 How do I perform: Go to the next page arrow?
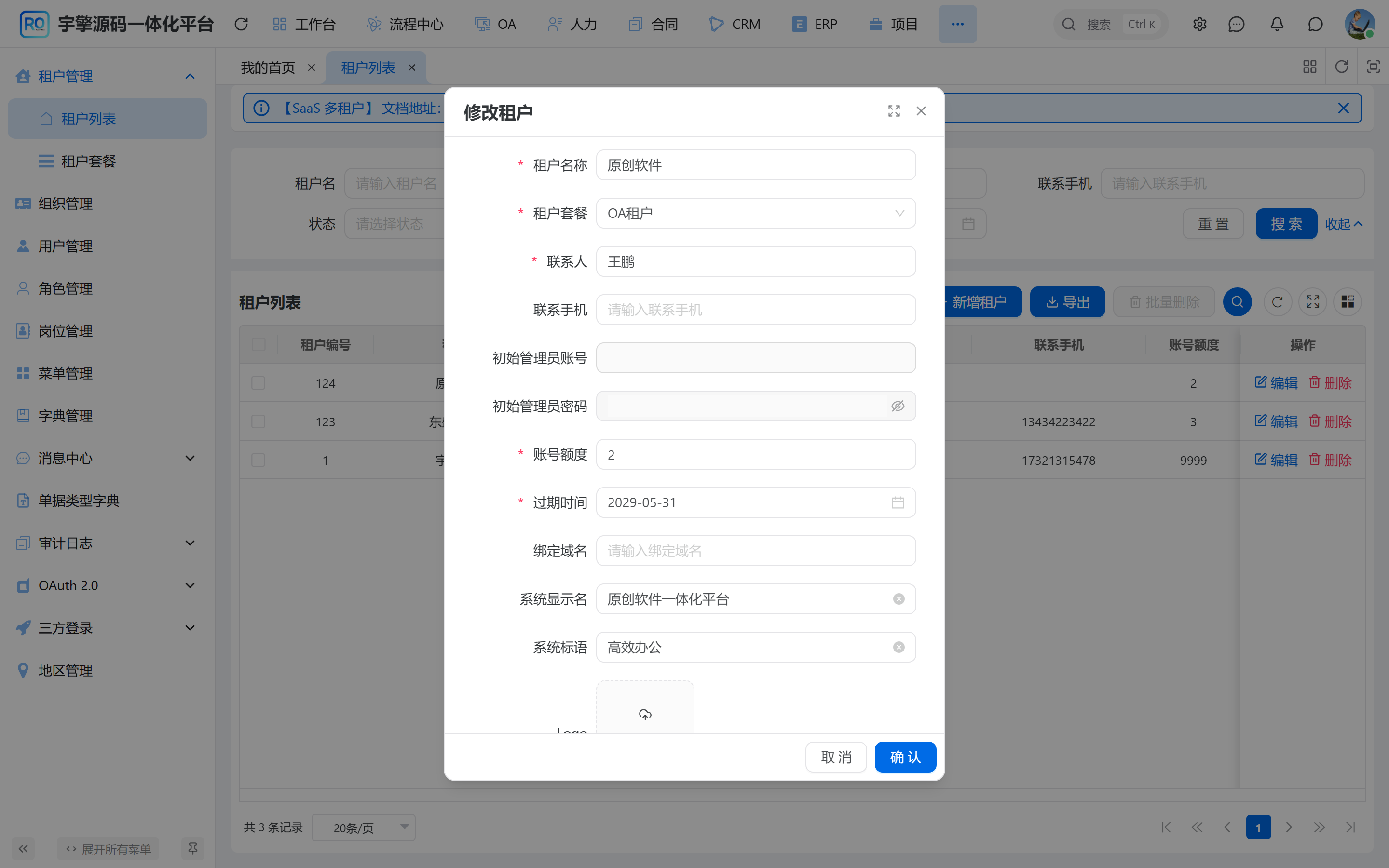(1289, 827)
